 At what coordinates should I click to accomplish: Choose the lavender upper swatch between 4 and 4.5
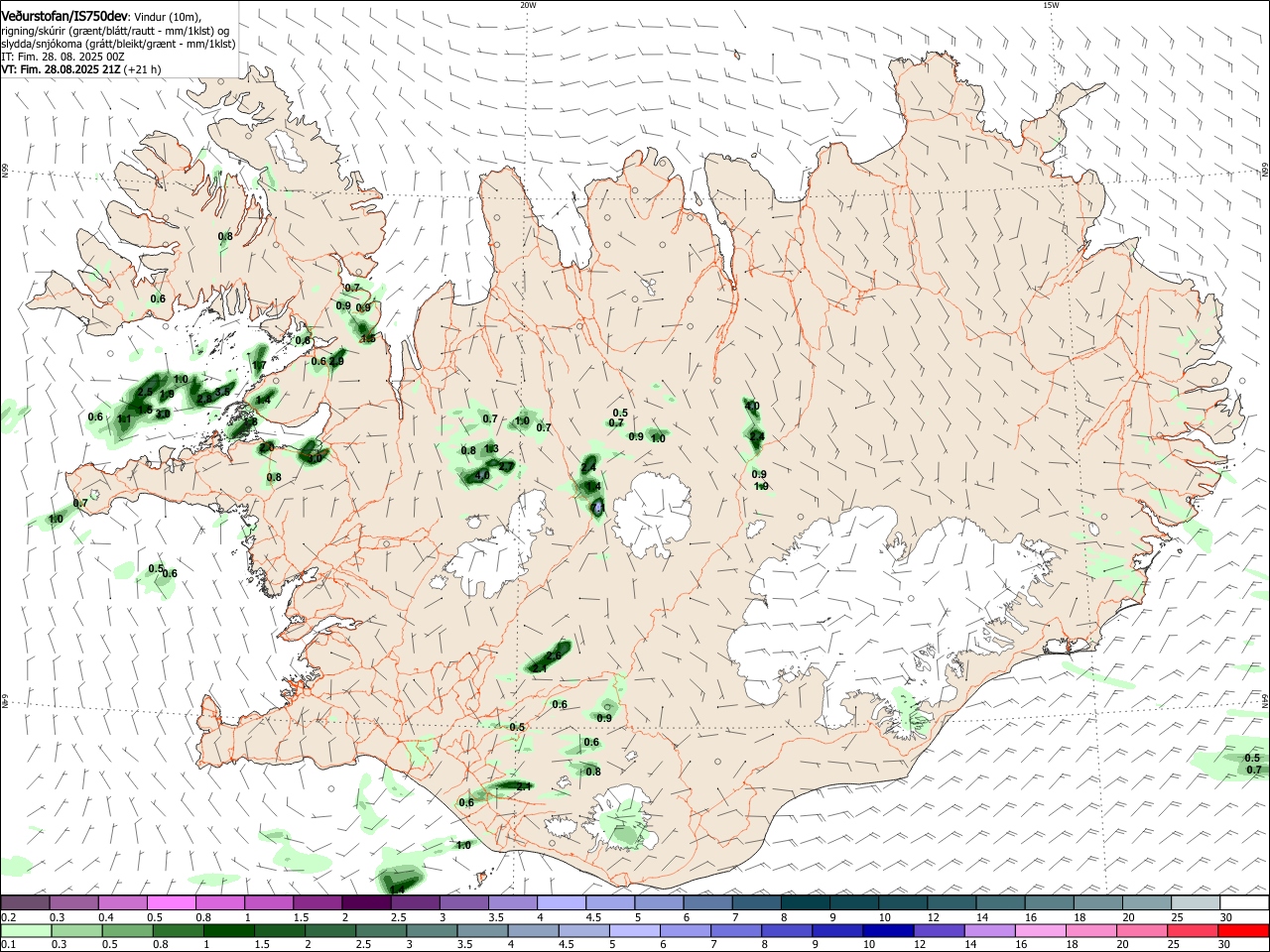[561, 902]
